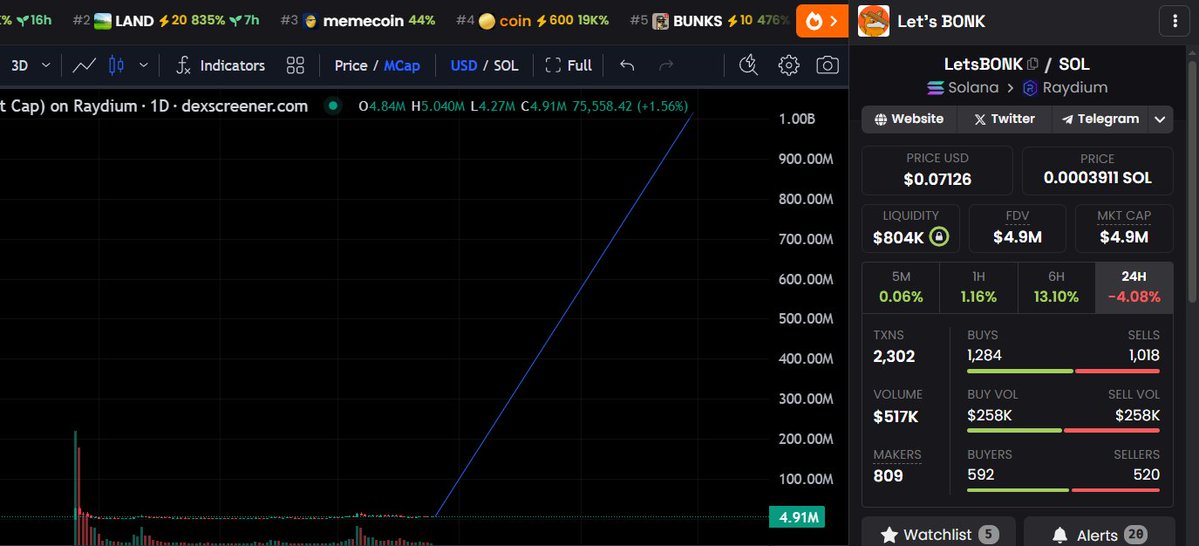Click the Website globe icon

(x=881, y=119)
